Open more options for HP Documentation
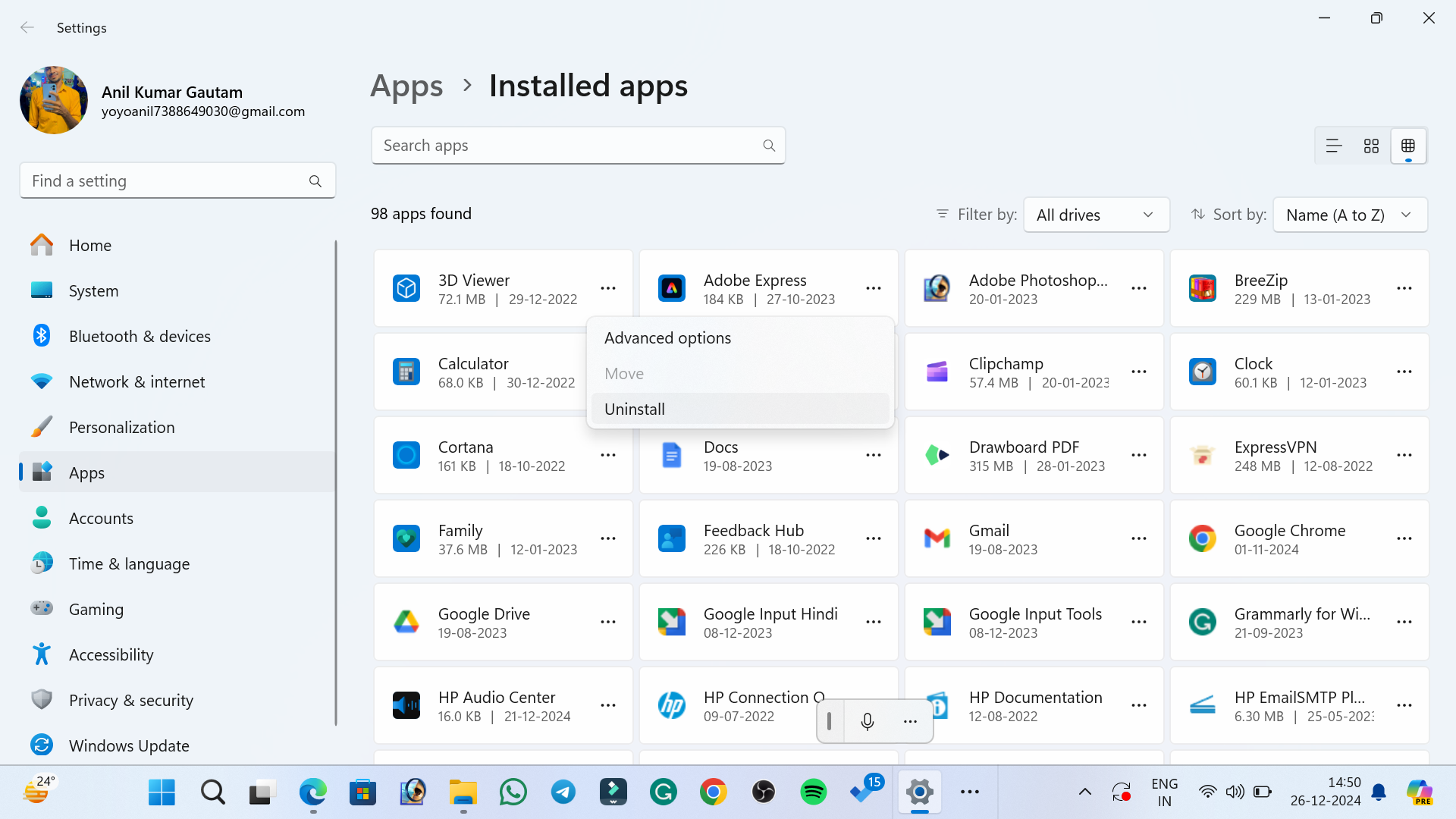This screenshot has width=1456, height=819. pos(1139,705)
